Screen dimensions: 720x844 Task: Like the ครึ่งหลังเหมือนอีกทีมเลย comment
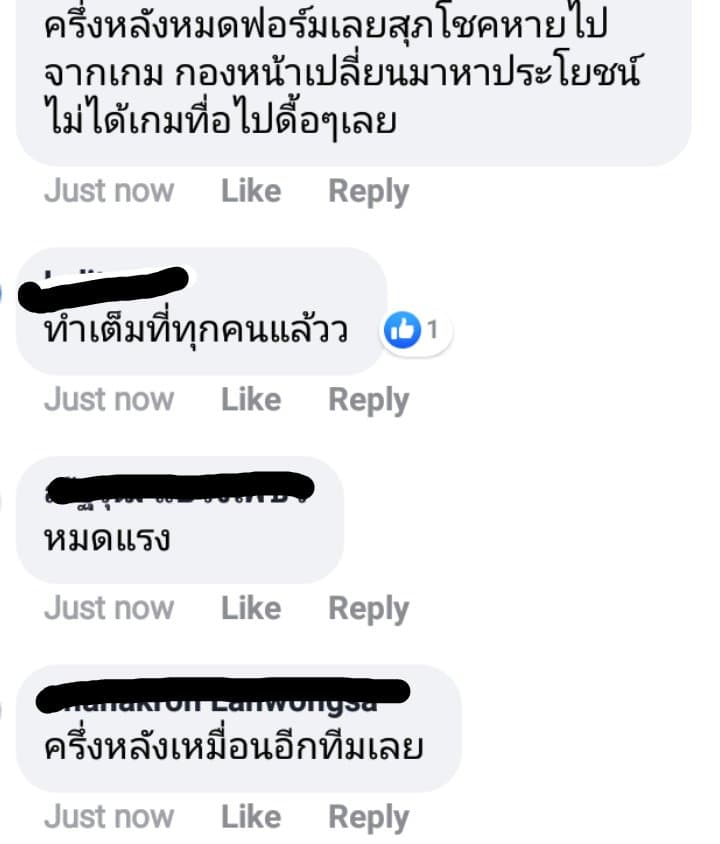pos(251,817)
